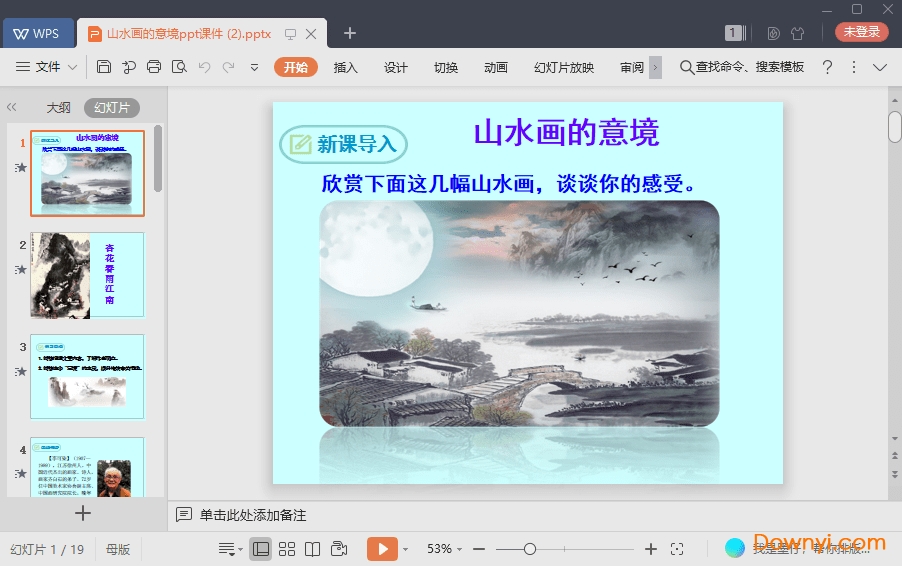Click the Save icon in quick toolbar
Screen dimensions: 902x566
click(104, 67)
